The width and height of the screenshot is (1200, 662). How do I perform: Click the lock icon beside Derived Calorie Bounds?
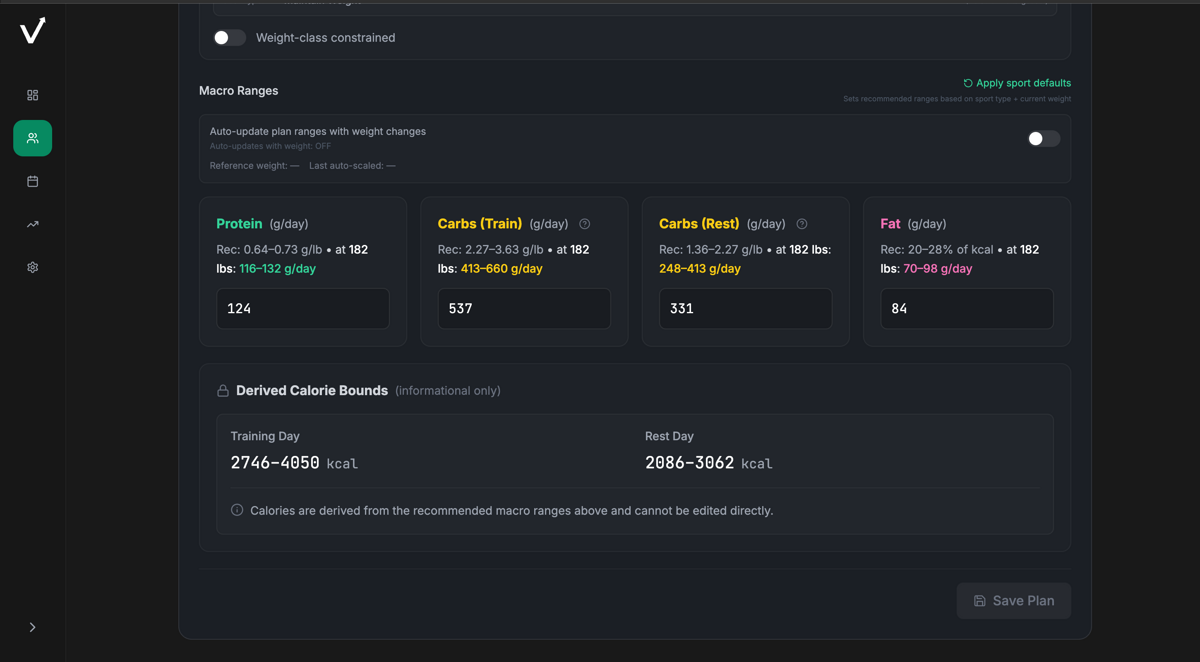[223, 391]
